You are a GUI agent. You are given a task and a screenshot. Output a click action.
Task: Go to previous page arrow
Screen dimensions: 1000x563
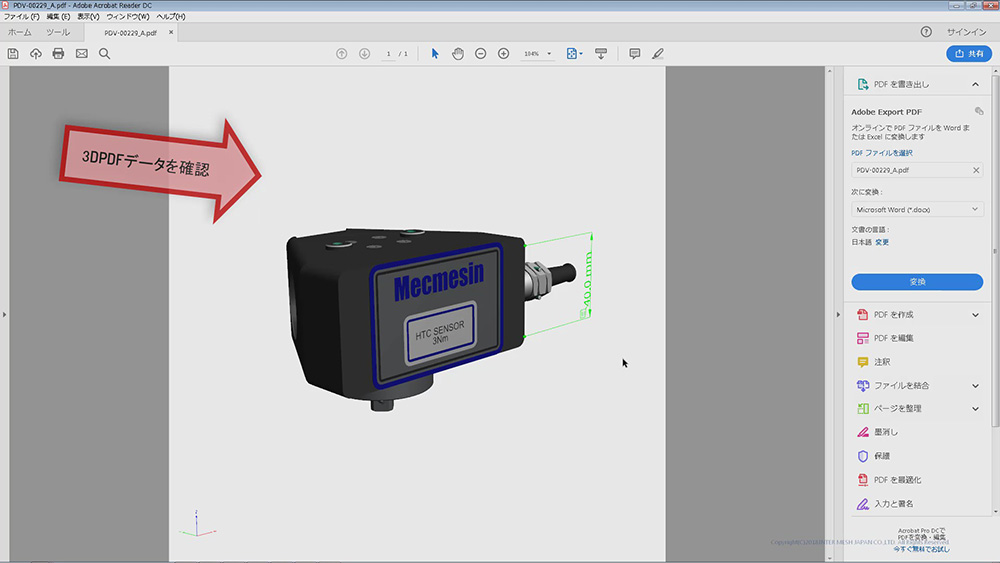pos(342,54)
